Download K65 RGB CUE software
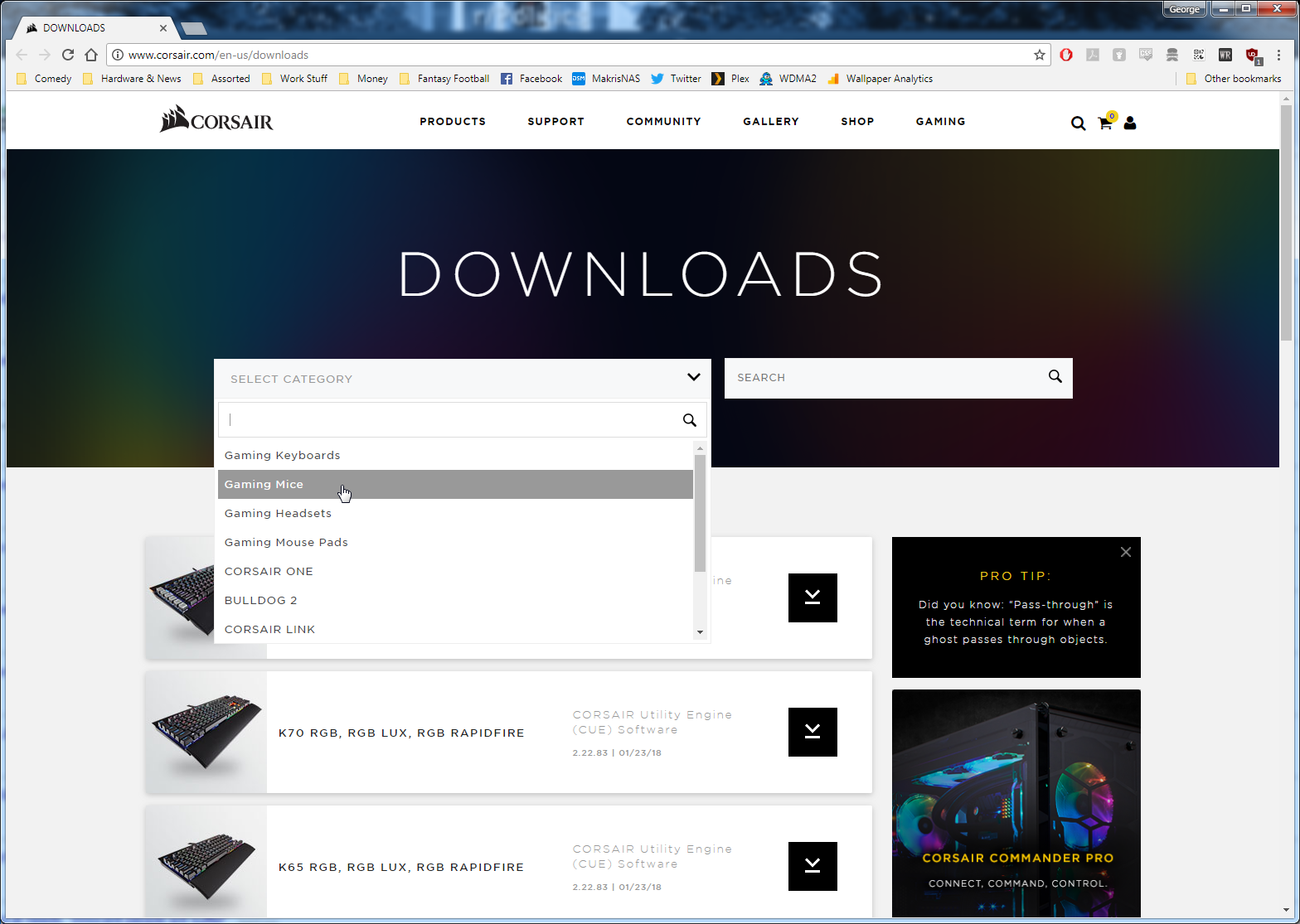The image size is (1300, 924). (x=812, y=866)
